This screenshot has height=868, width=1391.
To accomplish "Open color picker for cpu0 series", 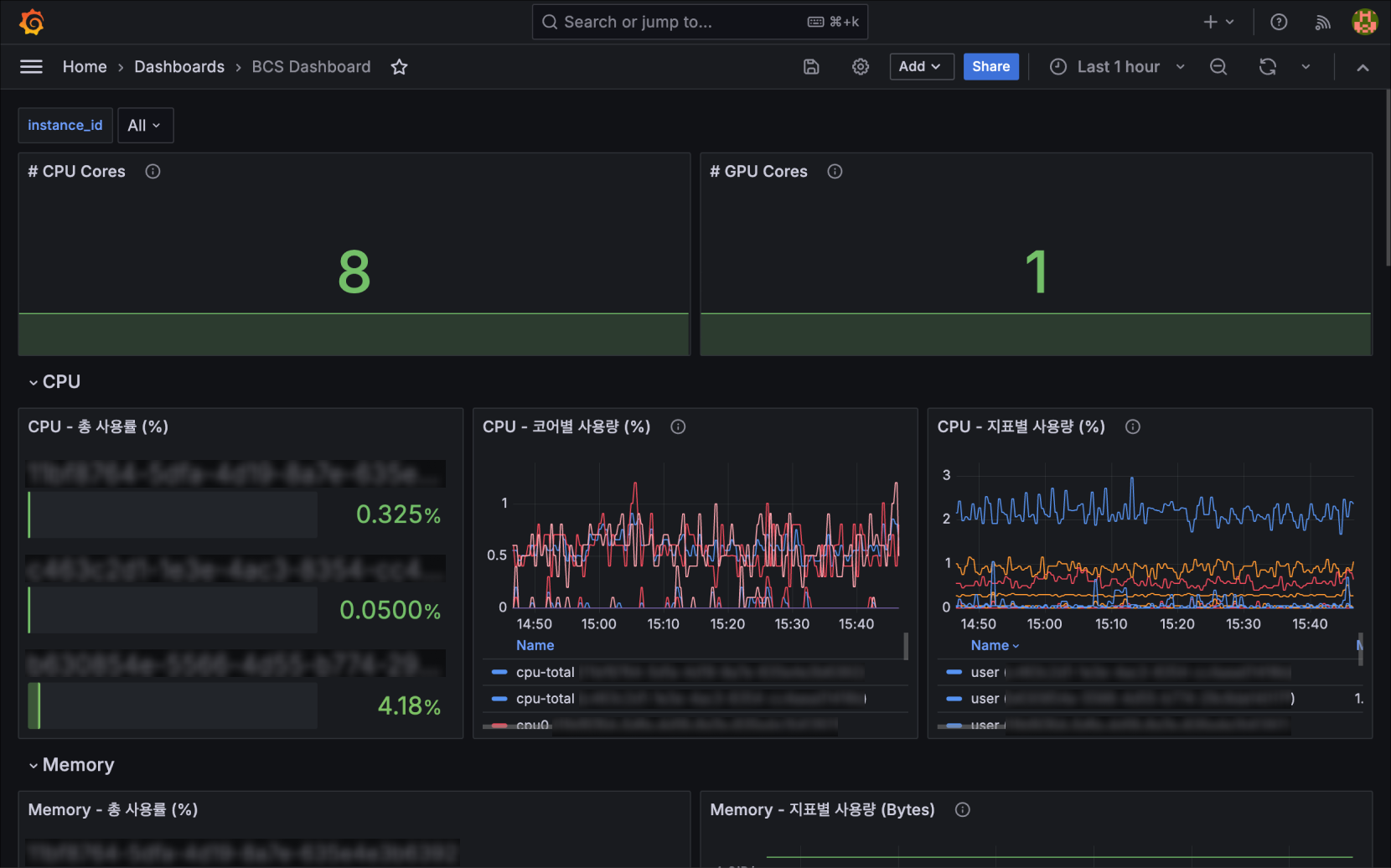I will point(499,726).
